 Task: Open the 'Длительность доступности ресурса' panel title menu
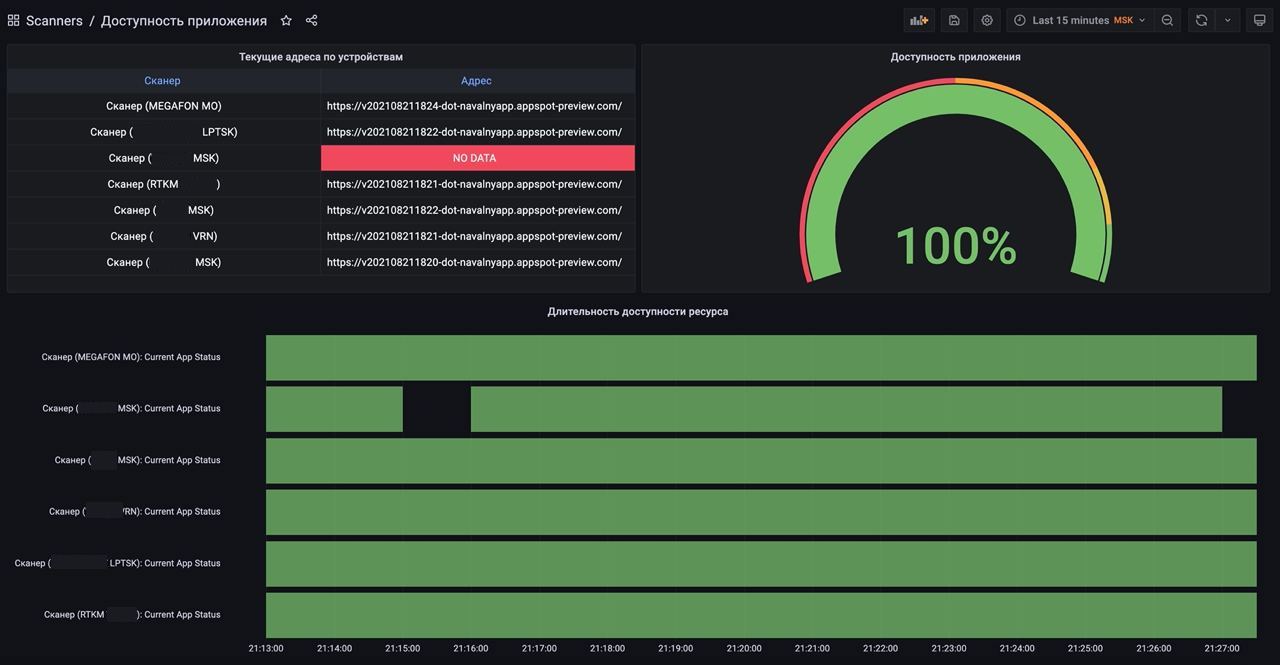tap(638, 311)
